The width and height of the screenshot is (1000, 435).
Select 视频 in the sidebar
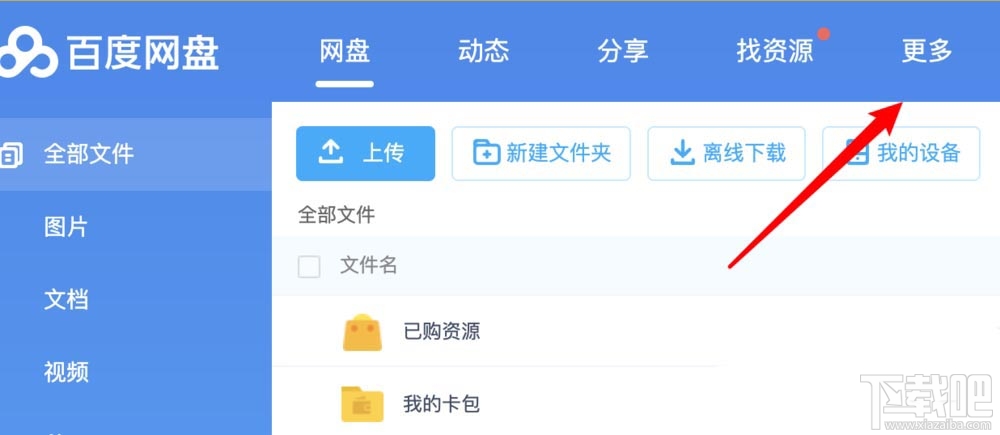pos(66,372)
